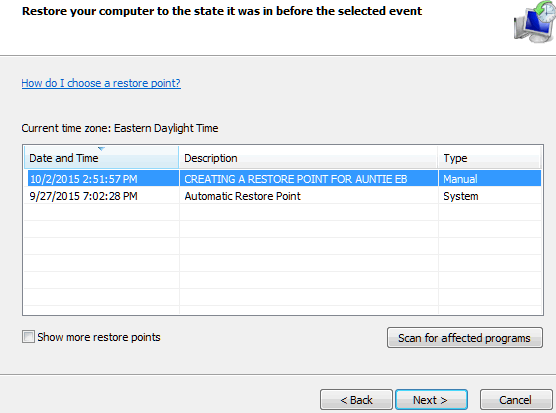Sort by the Type column header
This screenshot has height=413, width=556.
pyautogui.click(x=490, y=157)
